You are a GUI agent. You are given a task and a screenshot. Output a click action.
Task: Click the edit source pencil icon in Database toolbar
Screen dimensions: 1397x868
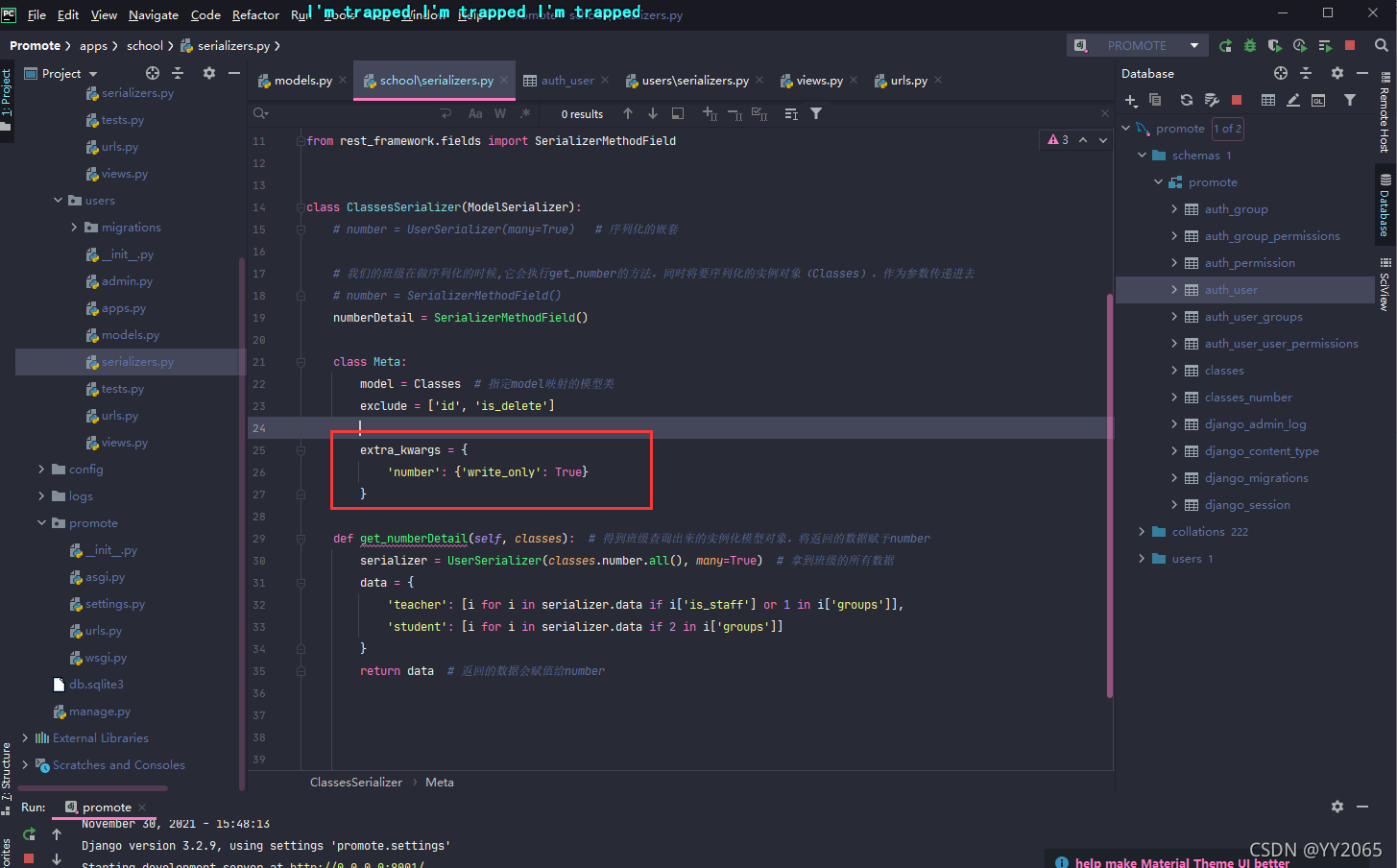coord(1293,100)
